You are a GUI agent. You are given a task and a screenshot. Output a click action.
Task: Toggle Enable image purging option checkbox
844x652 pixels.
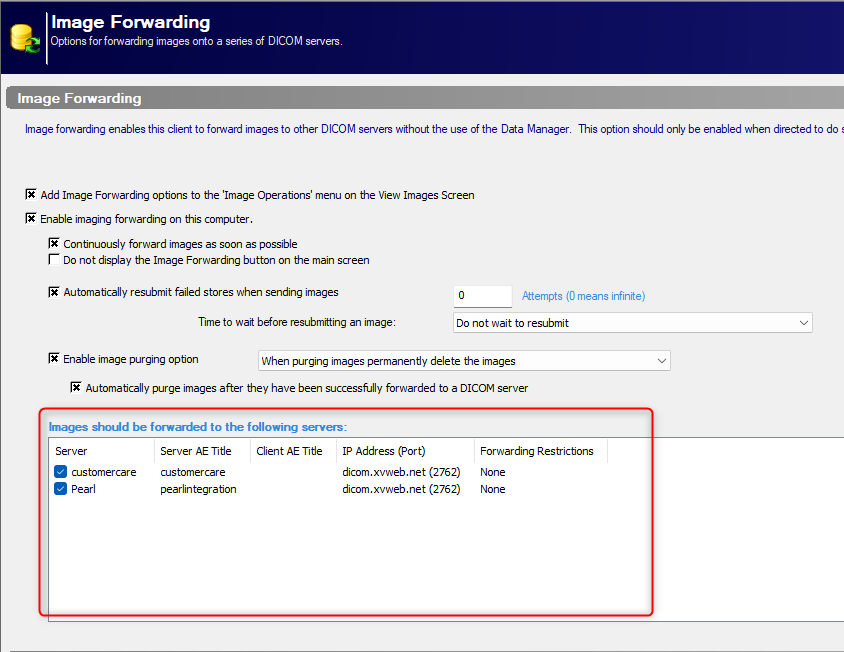(x=54, y=359)
